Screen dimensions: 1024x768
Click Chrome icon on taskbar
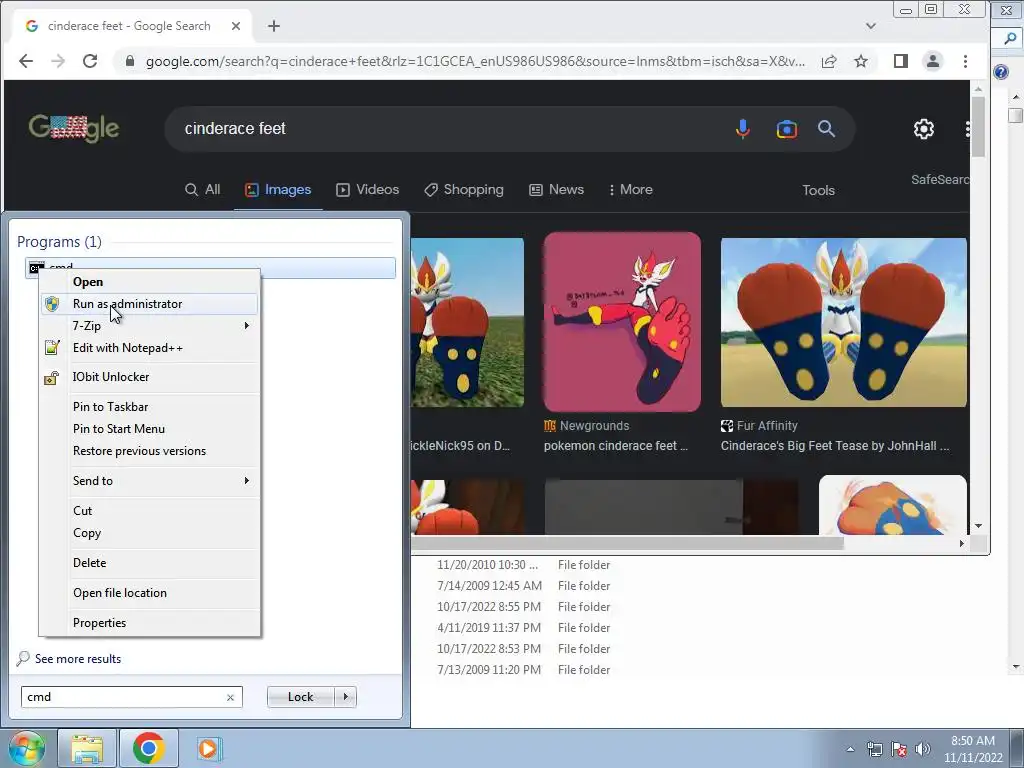(148, 748)
